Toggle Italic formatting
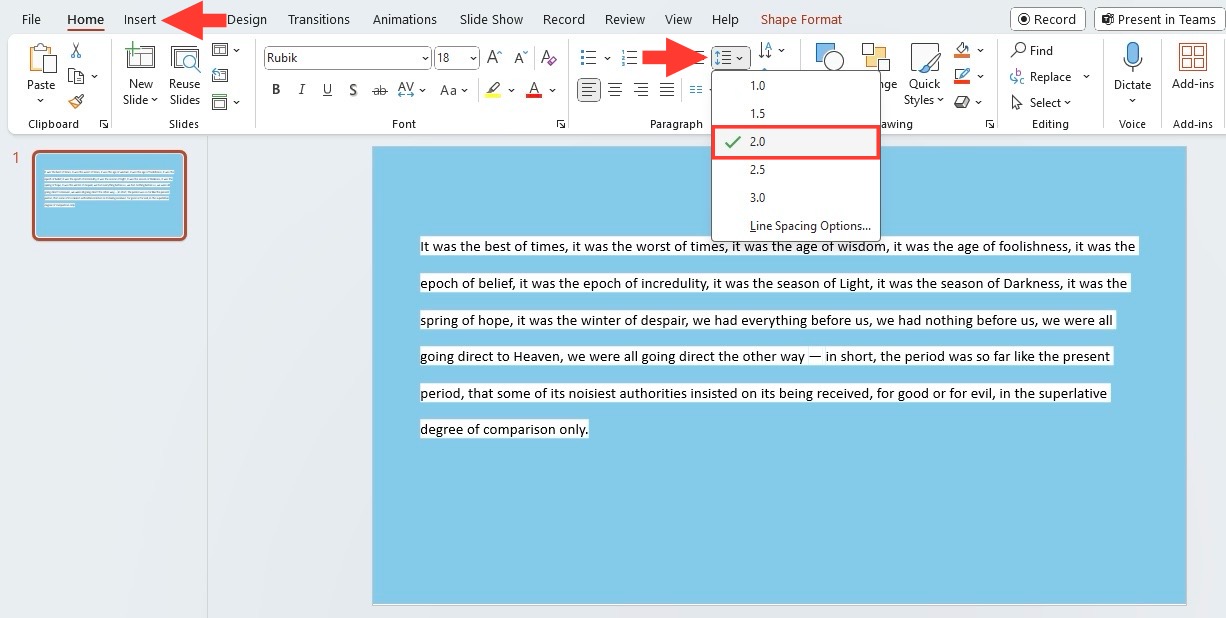This screenshot has width=1226, height=618. coord(302,90)
